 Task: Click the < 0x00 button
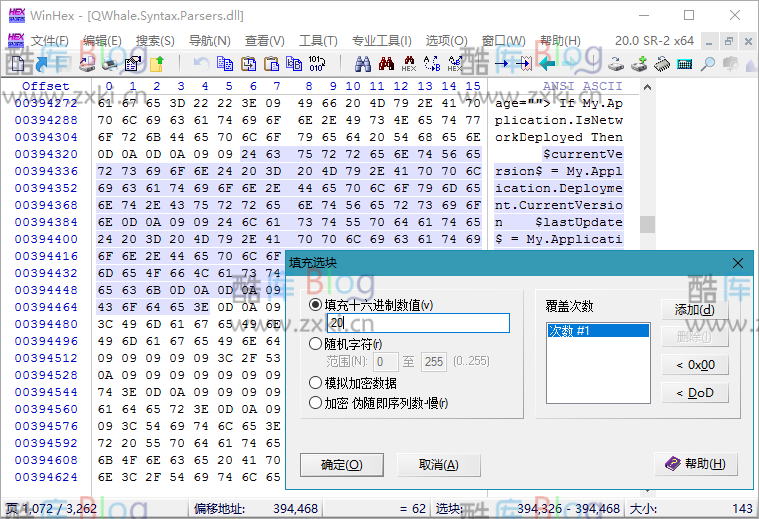click(x=695, y=365)
